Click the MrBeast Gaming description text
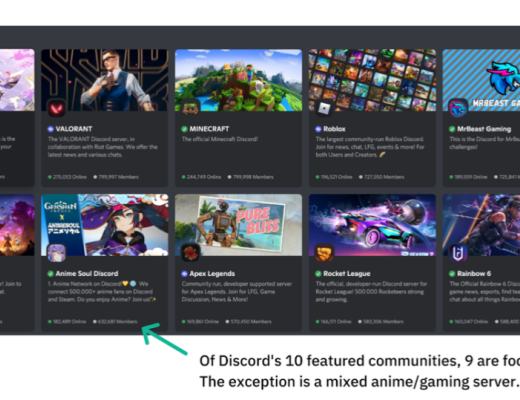The image size is (520, 400). 485,143
